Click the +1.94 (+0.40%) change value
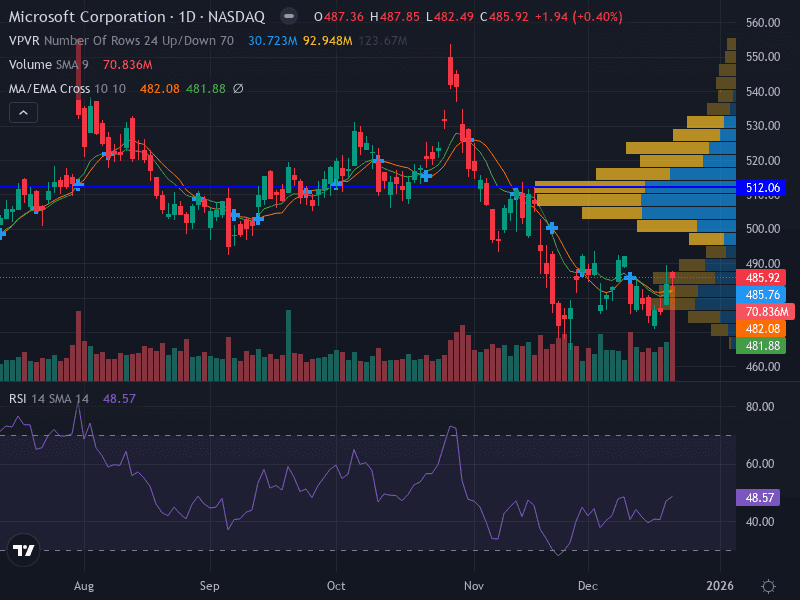 click(579, 17)
